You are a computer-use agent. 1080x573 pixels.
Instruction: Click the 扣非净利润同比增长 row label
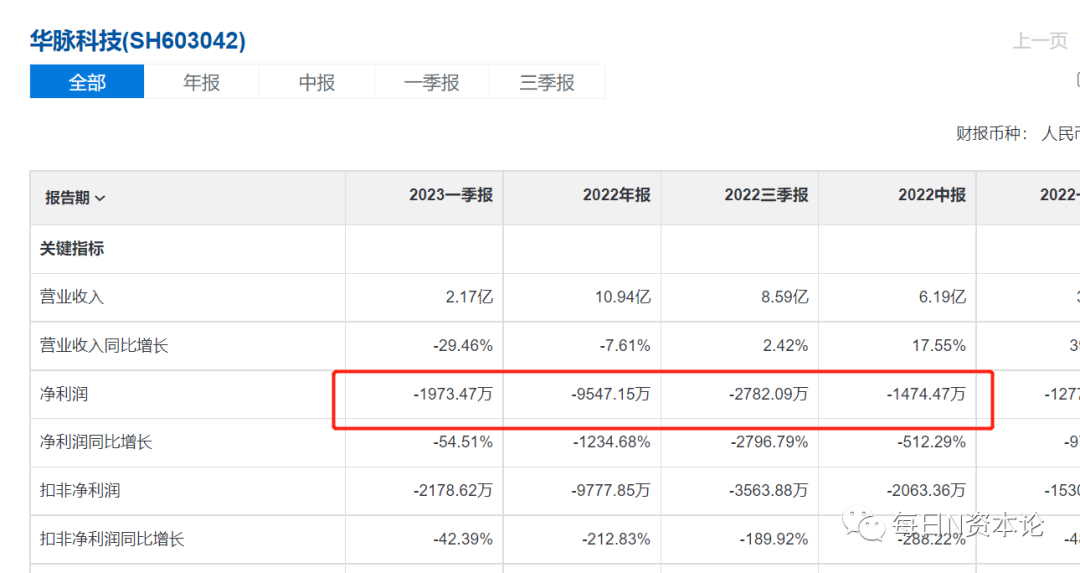[x=112, y=539]
